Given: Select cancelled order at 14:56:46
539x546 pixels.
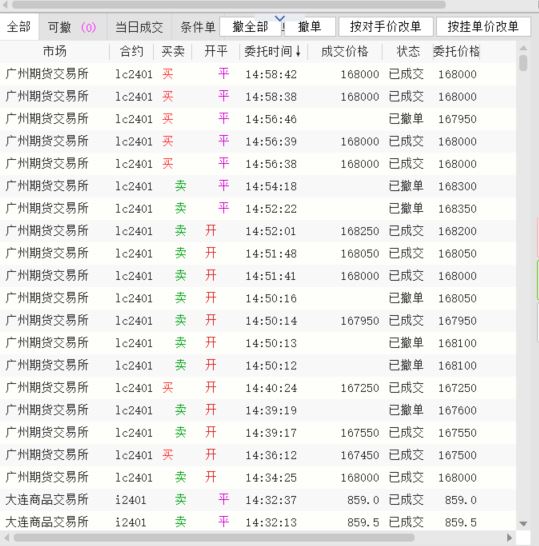Looking at the screenshot, I should coord(258,119).
